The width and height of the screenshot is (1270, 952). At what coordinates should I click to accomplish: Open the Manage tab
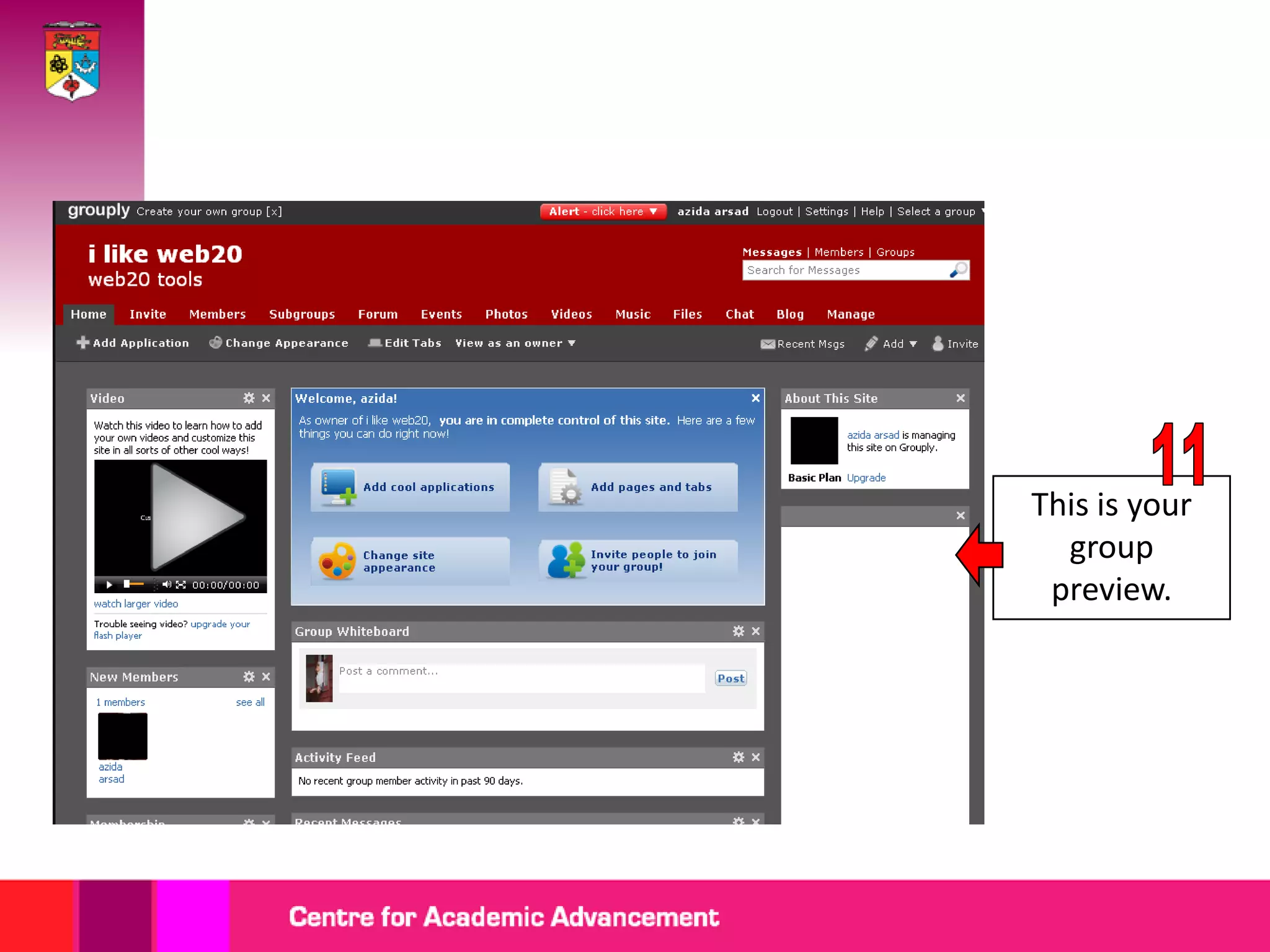coord(850,314)
